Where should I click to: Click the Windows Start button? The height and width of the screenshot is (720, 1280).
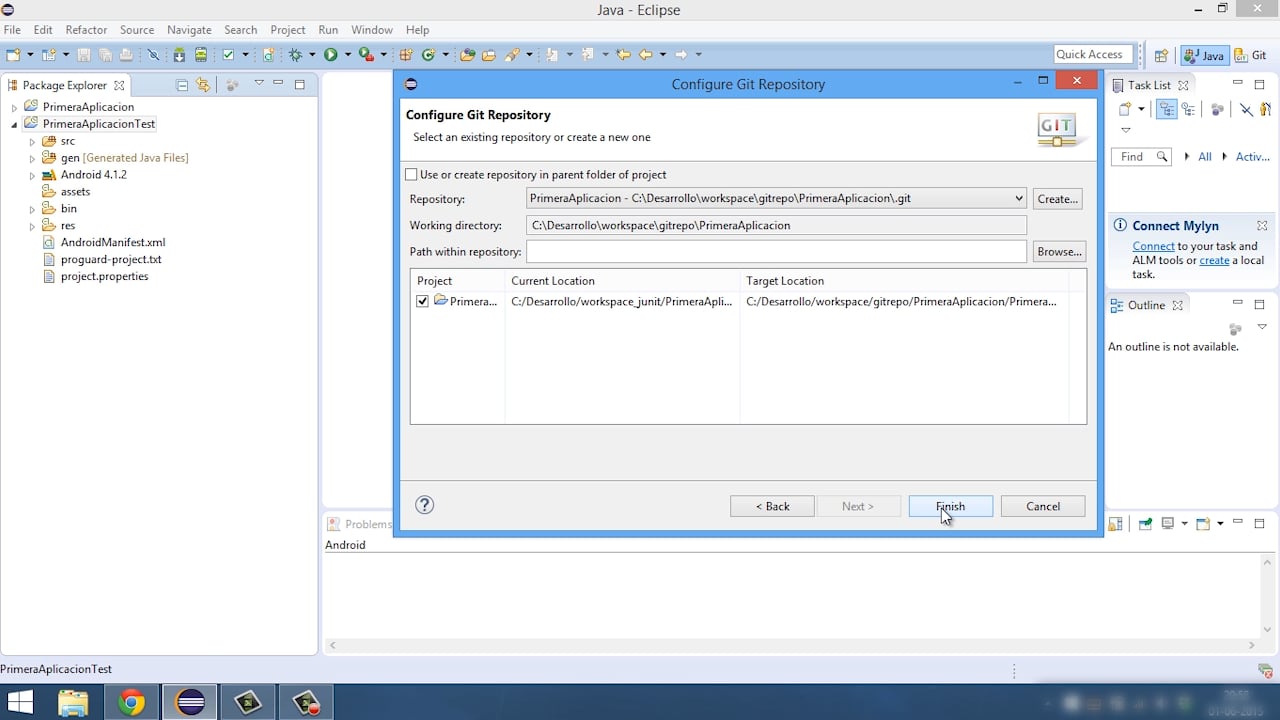pyautogui.click(x=20, y=703)
